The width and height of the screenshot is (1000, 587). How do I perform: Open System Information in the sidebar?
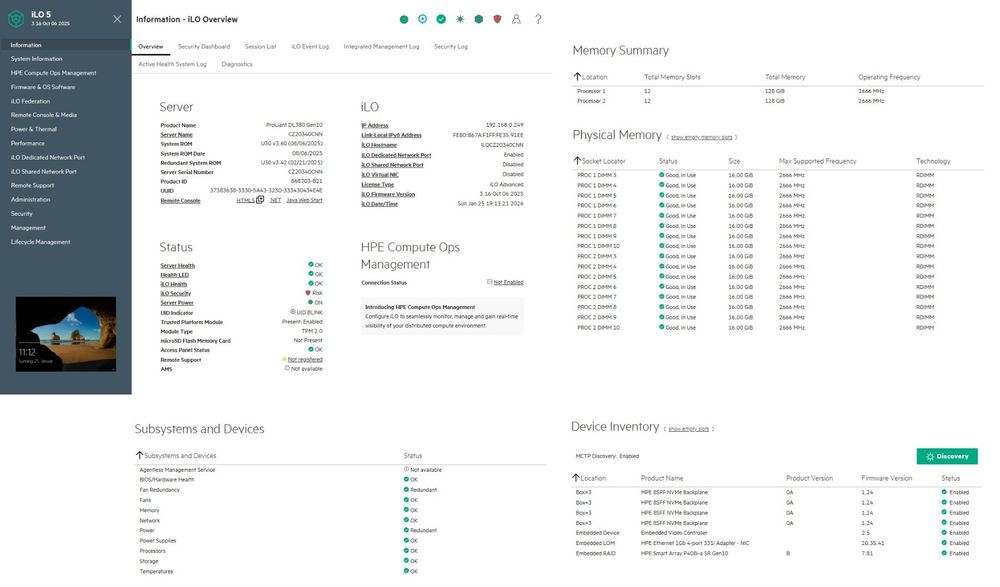[x=36, y=59]
